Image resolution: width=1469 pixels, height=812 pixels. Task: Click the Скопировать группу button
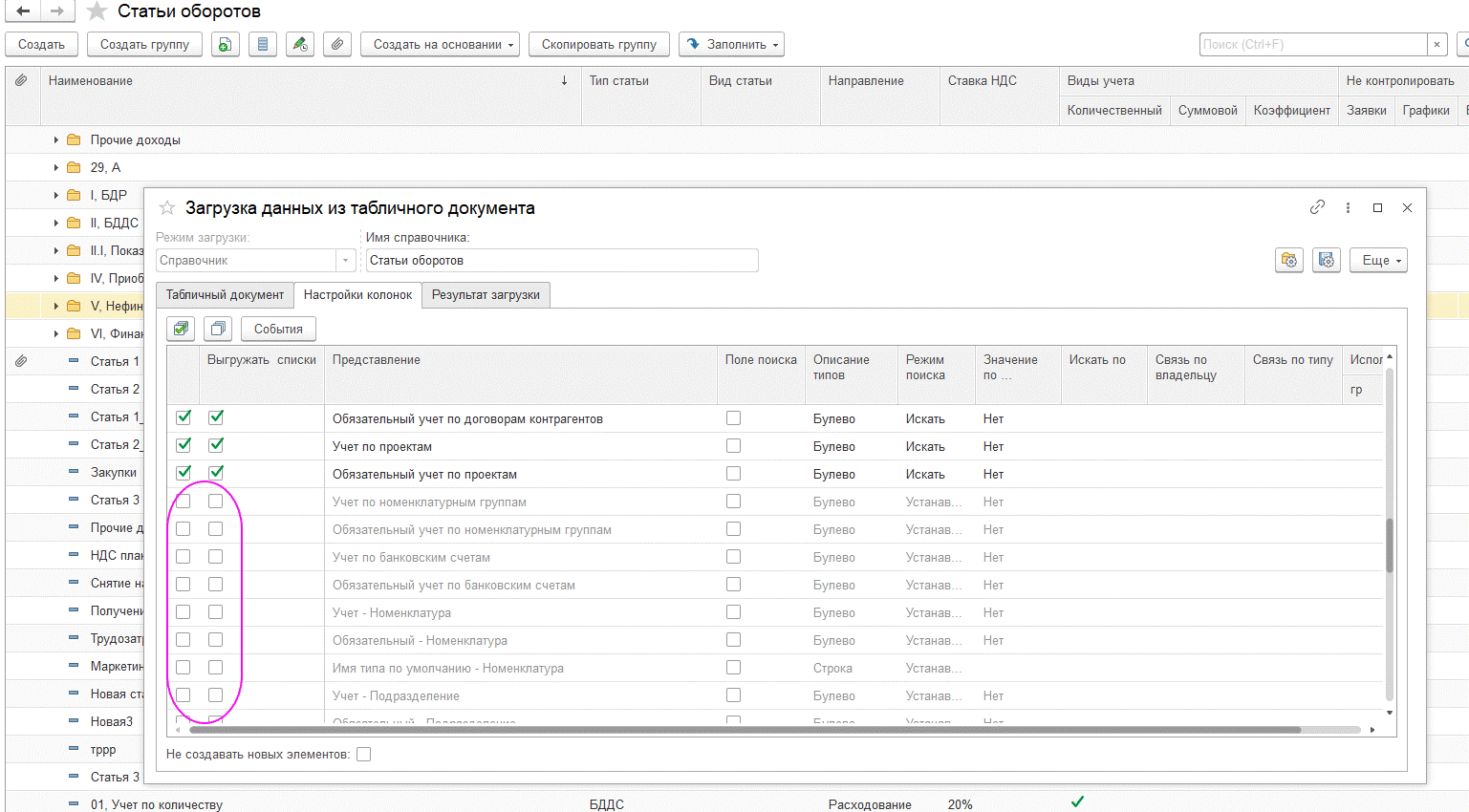(x=599, y=44)
